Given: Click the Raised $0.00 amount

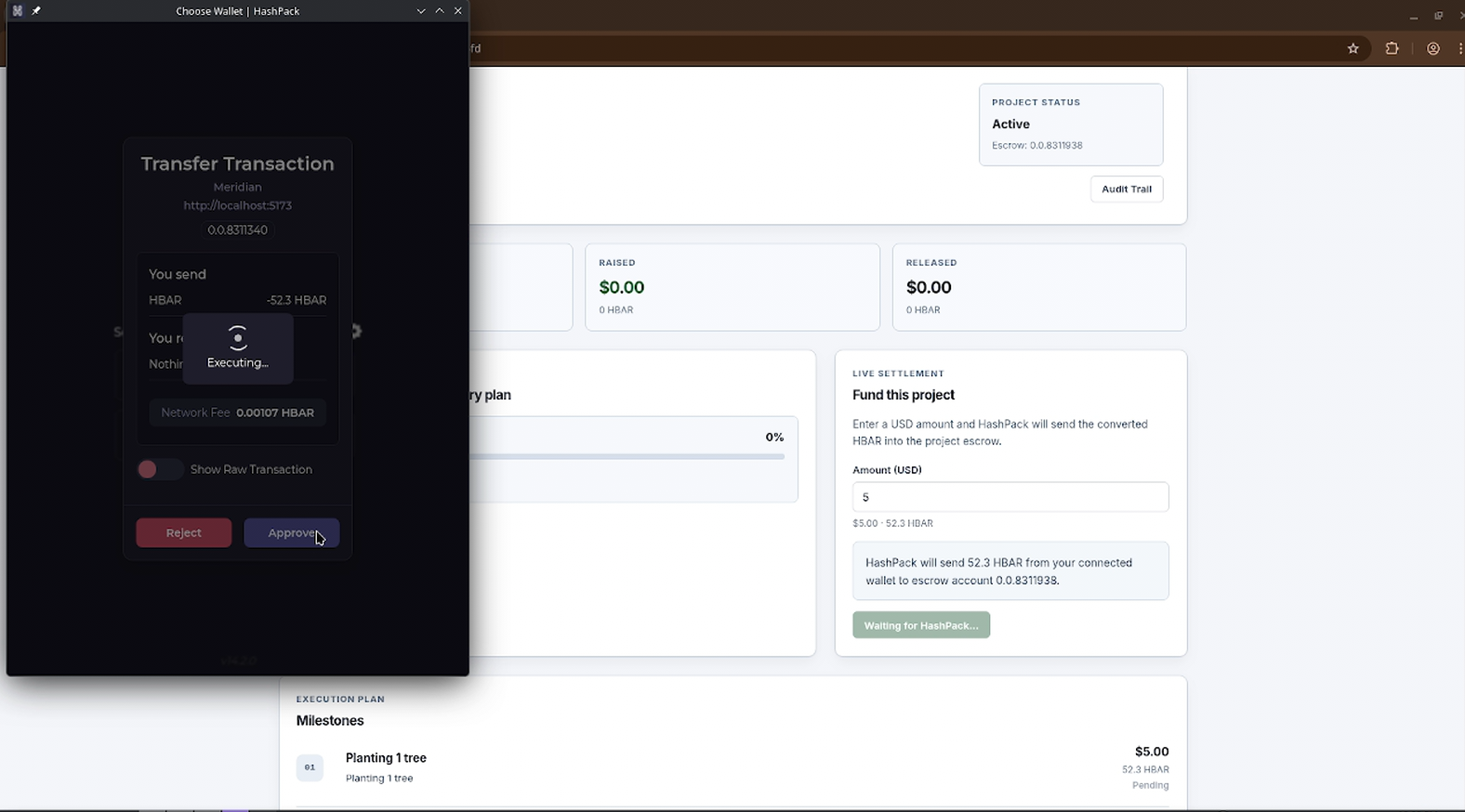Looking at the screenshot, I should tap(622, 287).
